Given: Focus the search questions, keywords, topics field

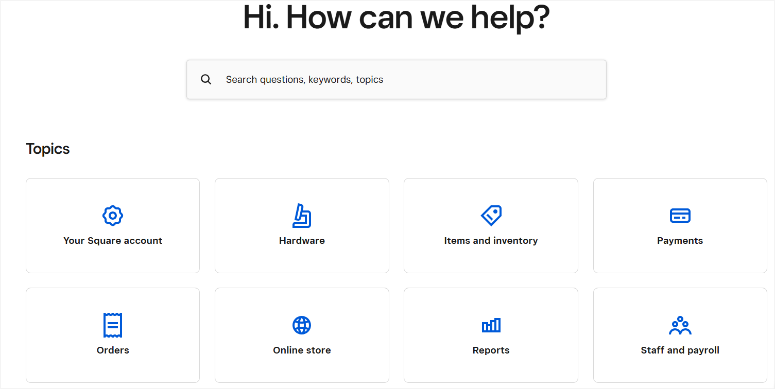Looking at the screenshot, I should [x=396, y=80].
